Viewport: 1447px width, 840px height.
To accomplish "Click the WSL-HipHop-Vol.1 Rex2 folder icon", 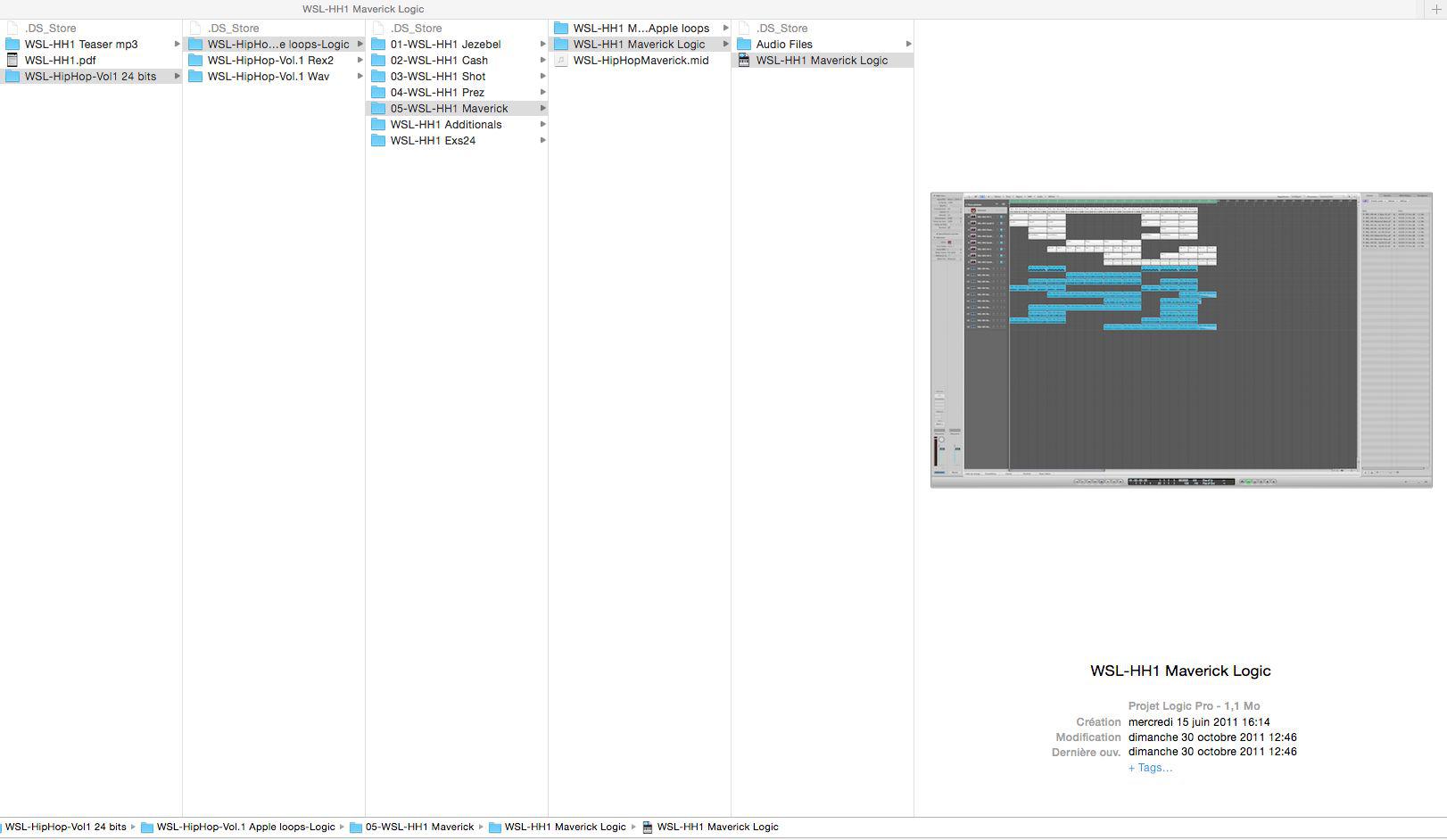I will pyautogui.click(x=195, y=60).
